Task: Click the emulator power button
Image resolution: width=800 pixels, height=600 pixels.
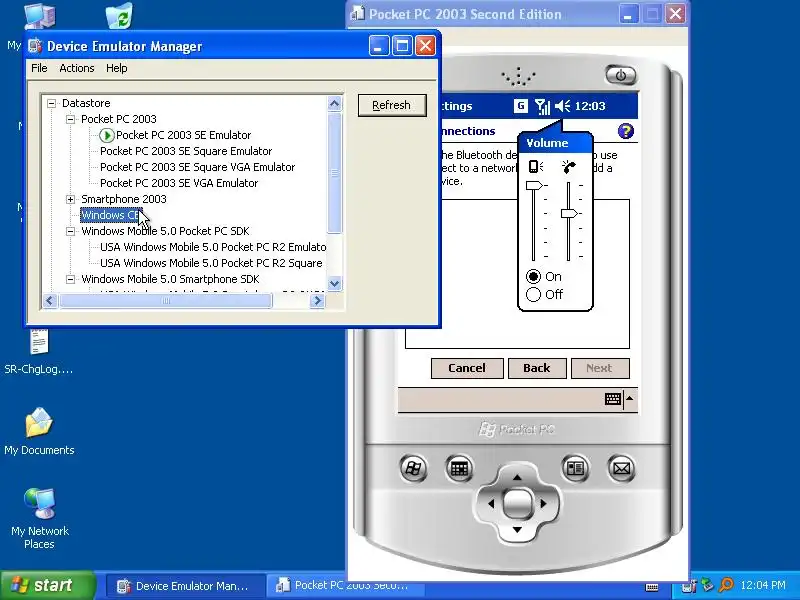Action: tap(620, 76)
